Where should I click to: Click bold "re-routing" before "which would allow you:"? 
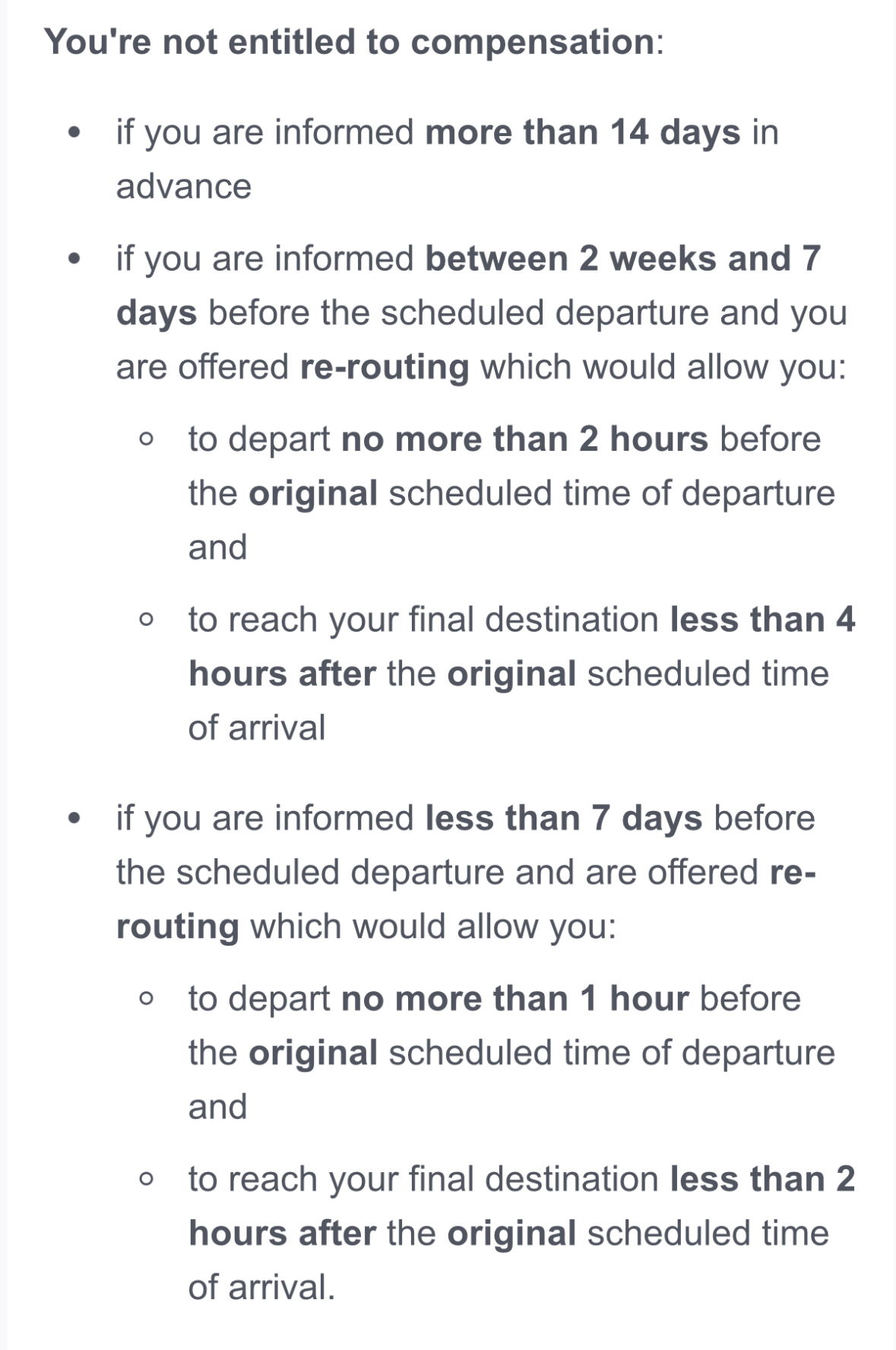(x=385, y=367)
